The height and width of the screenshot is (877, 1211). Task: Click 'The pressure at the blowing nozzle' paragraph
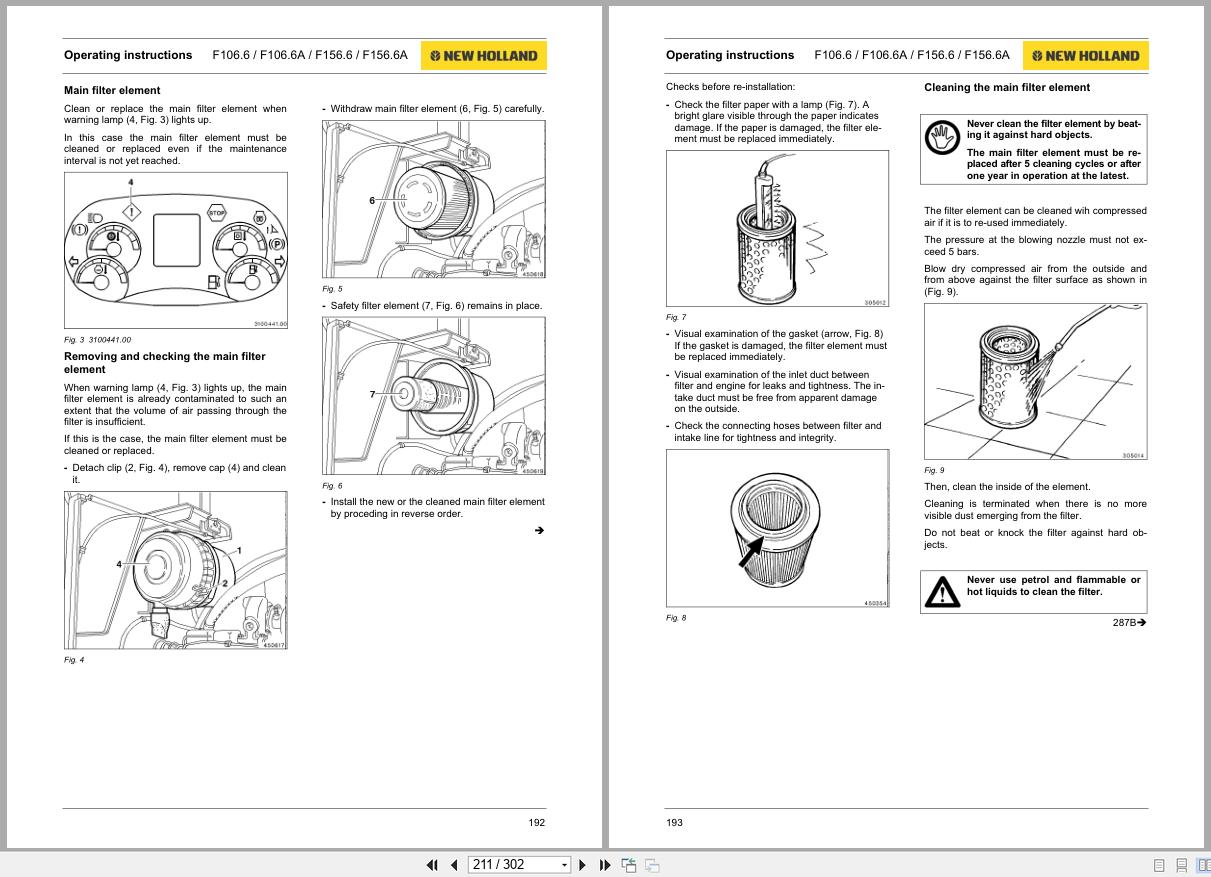tap(1035, 246)
